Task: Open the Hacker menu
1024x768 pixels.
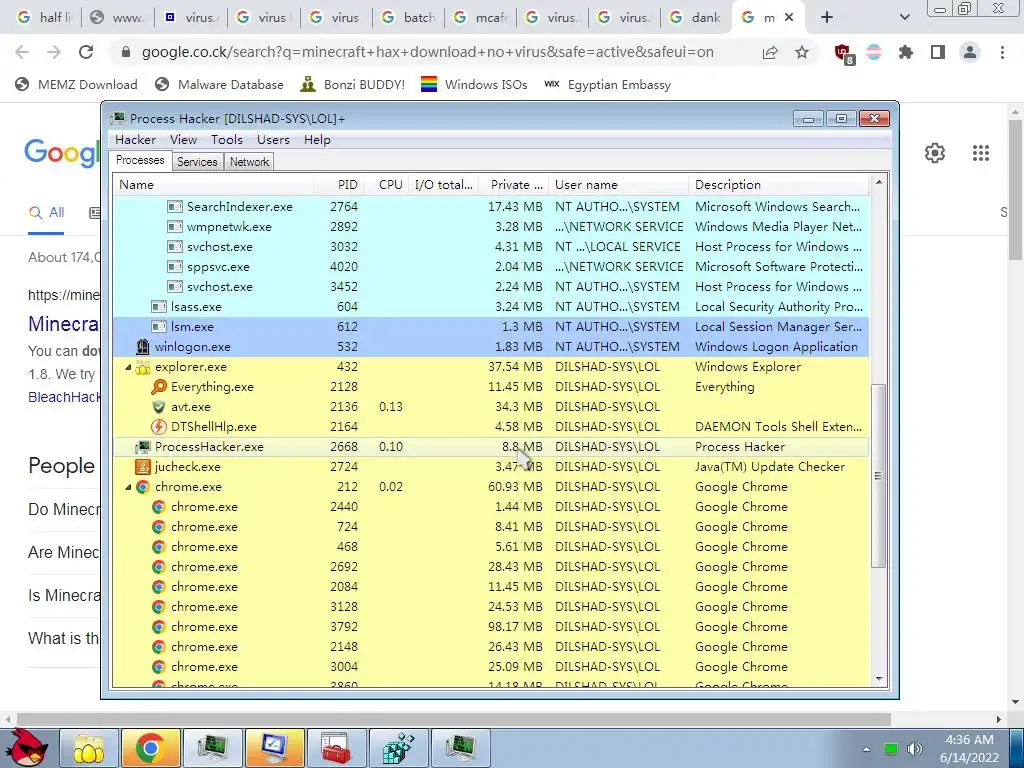Action: coord(135,140)
